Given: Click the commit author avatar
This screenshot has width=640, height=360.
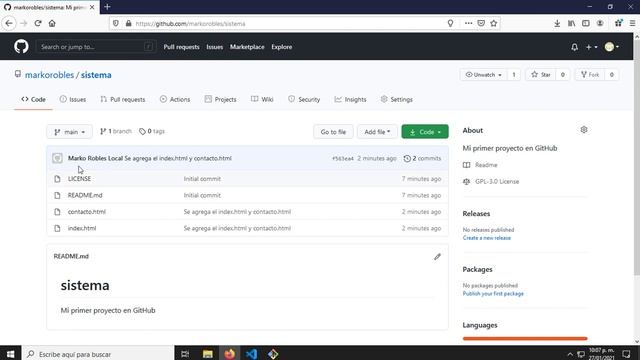Looking at the screenshot, I should click(57, 158).
